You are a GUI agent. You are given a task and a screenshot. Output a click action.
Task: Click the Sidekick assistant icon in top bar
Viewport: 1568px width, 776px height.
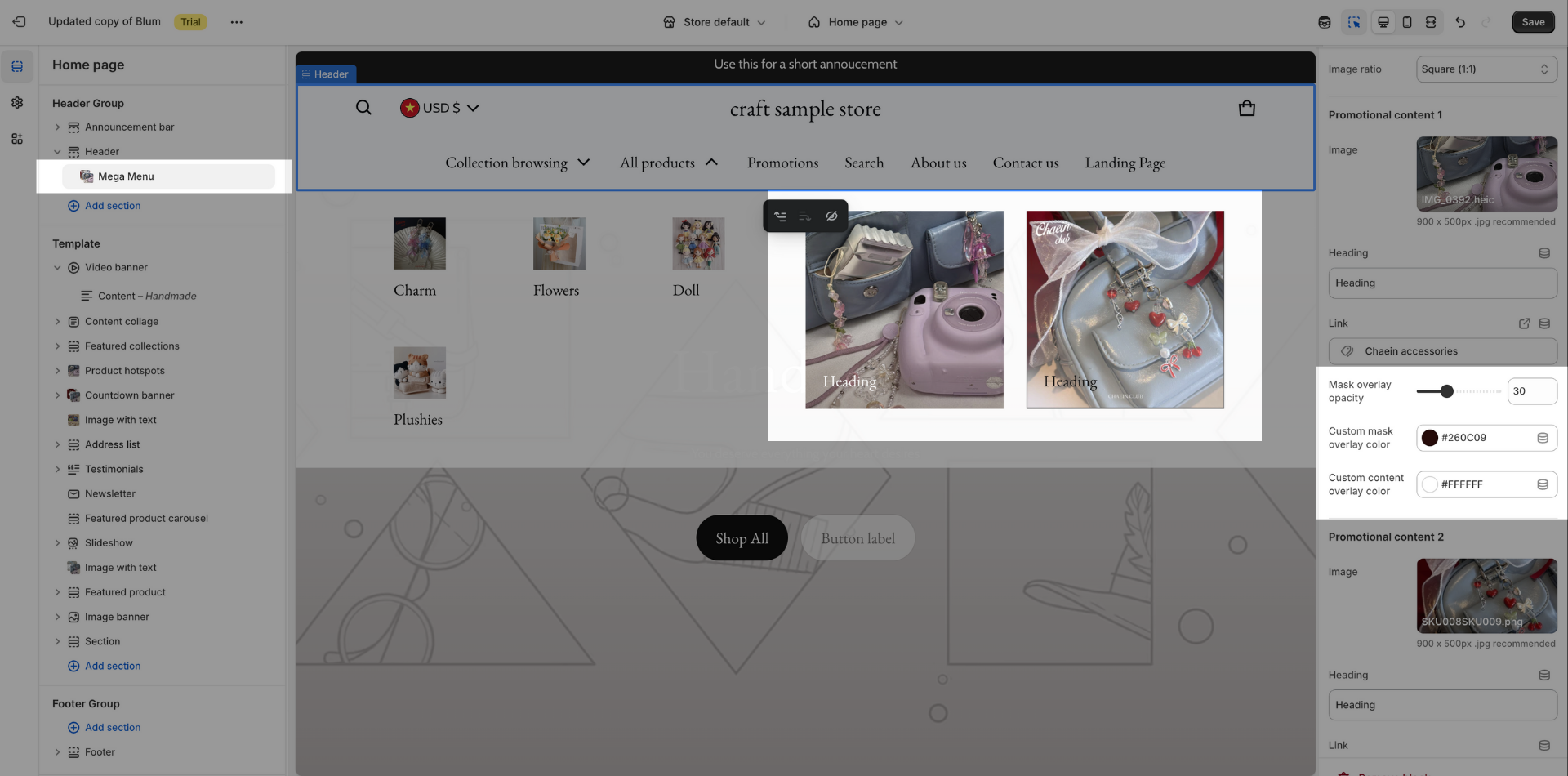1325,22
